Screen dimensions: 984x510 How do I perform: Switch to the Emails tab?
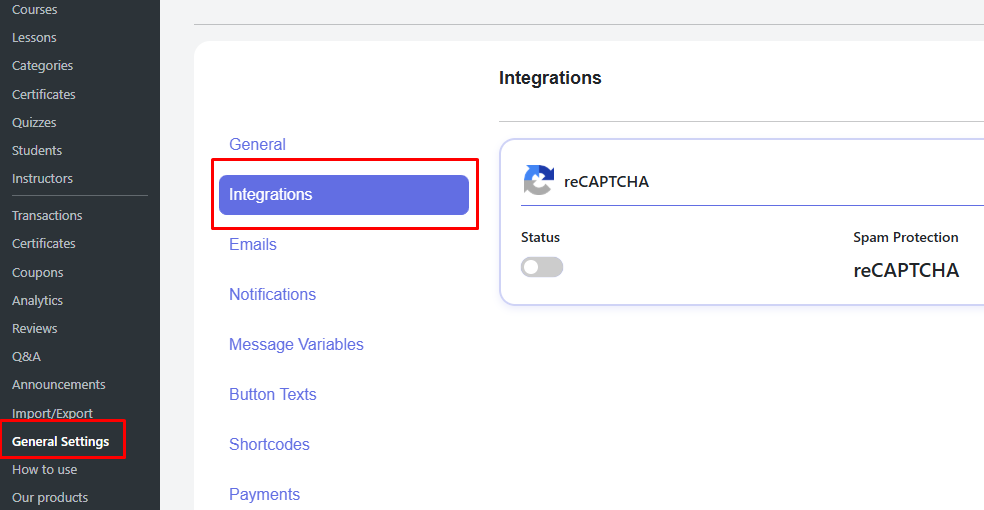tap(253, 244)
